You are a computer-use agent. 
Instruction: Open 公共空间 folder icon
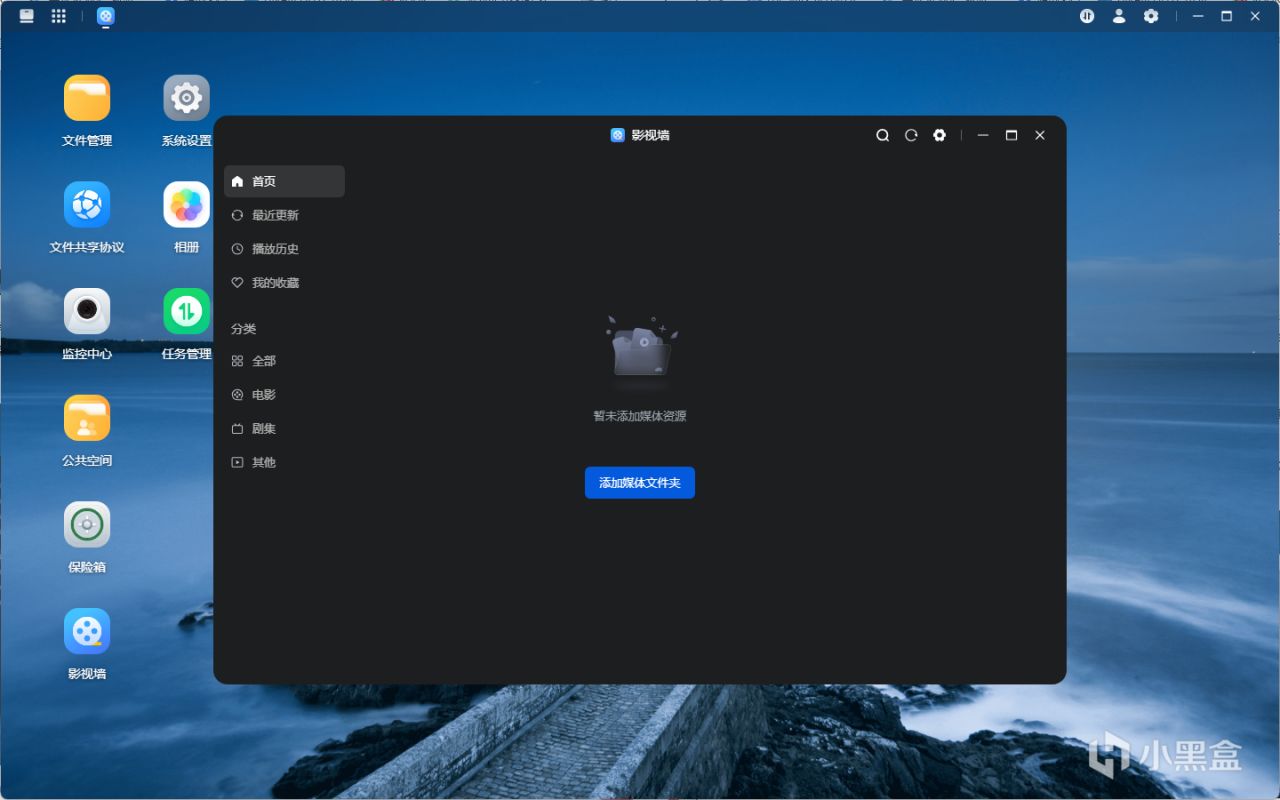(87, 418)
